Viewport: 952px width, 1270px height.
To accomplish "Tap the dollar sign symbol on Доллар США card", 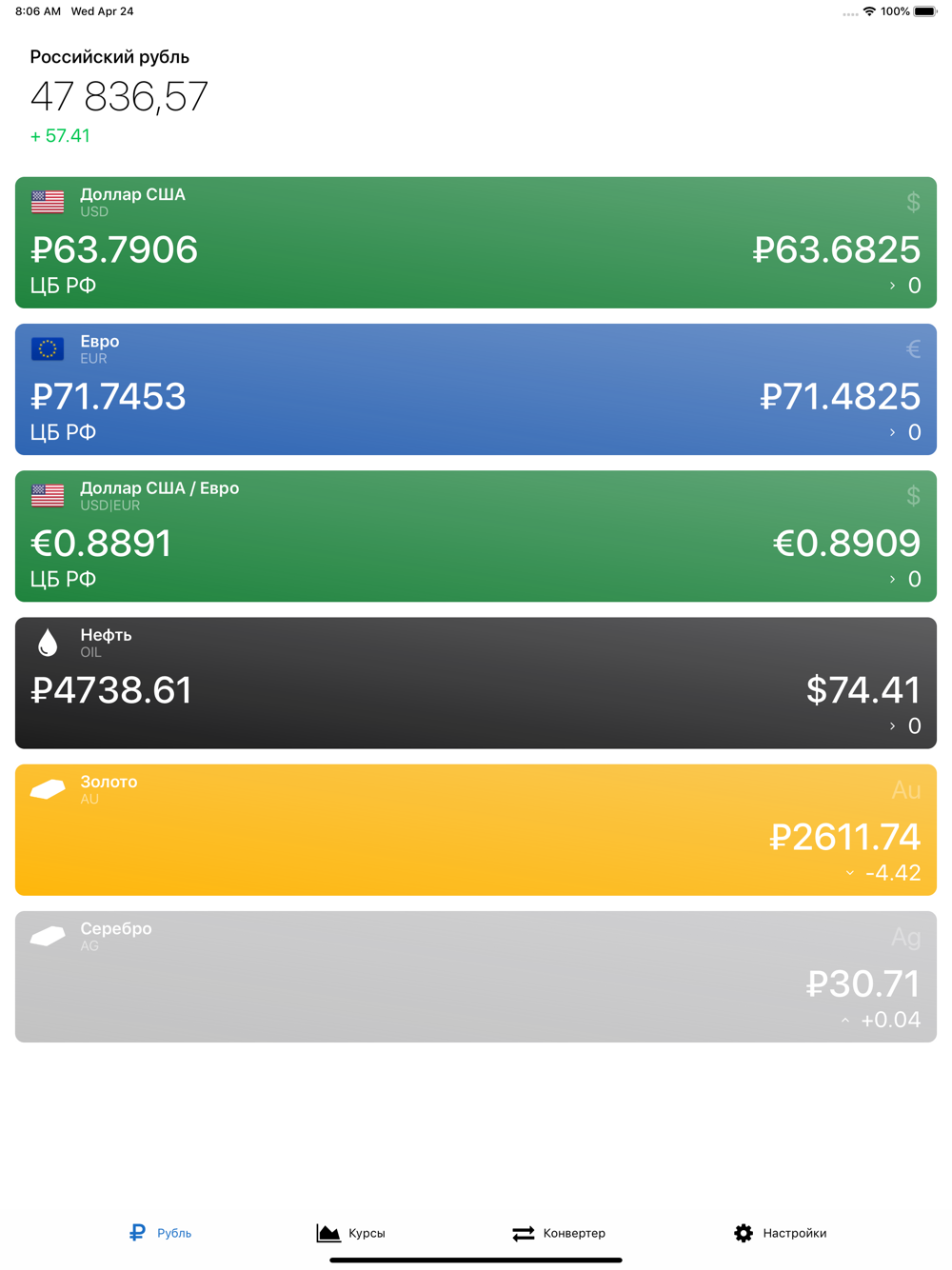I will (x=913, y=202).
